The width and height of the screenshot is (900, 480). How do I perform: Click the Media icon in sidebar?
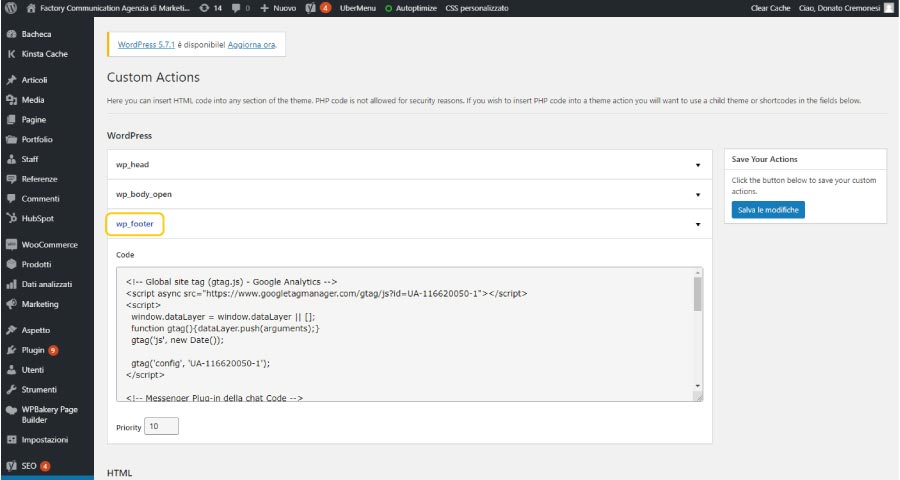click(11, 99)
